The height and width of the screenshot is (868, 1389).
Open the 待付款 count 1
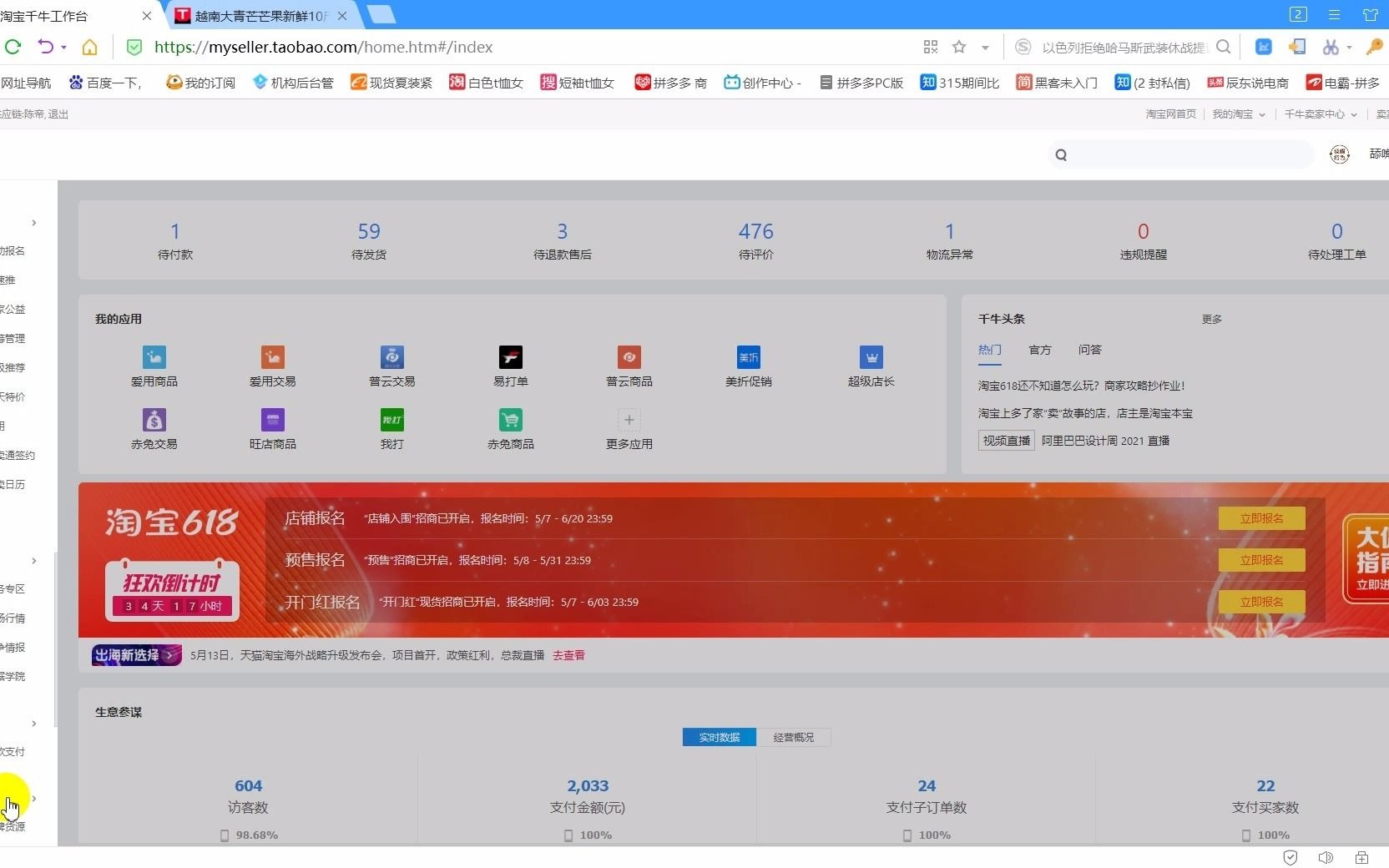(x=175, y=231)
